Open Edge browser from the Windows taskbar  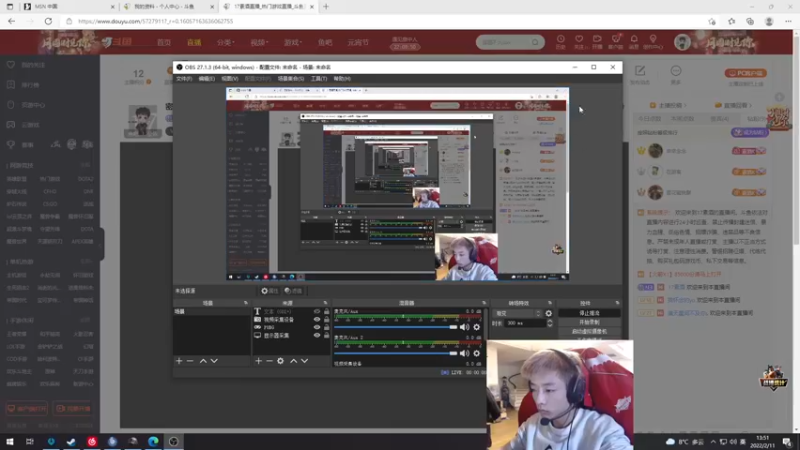[153, 441]
